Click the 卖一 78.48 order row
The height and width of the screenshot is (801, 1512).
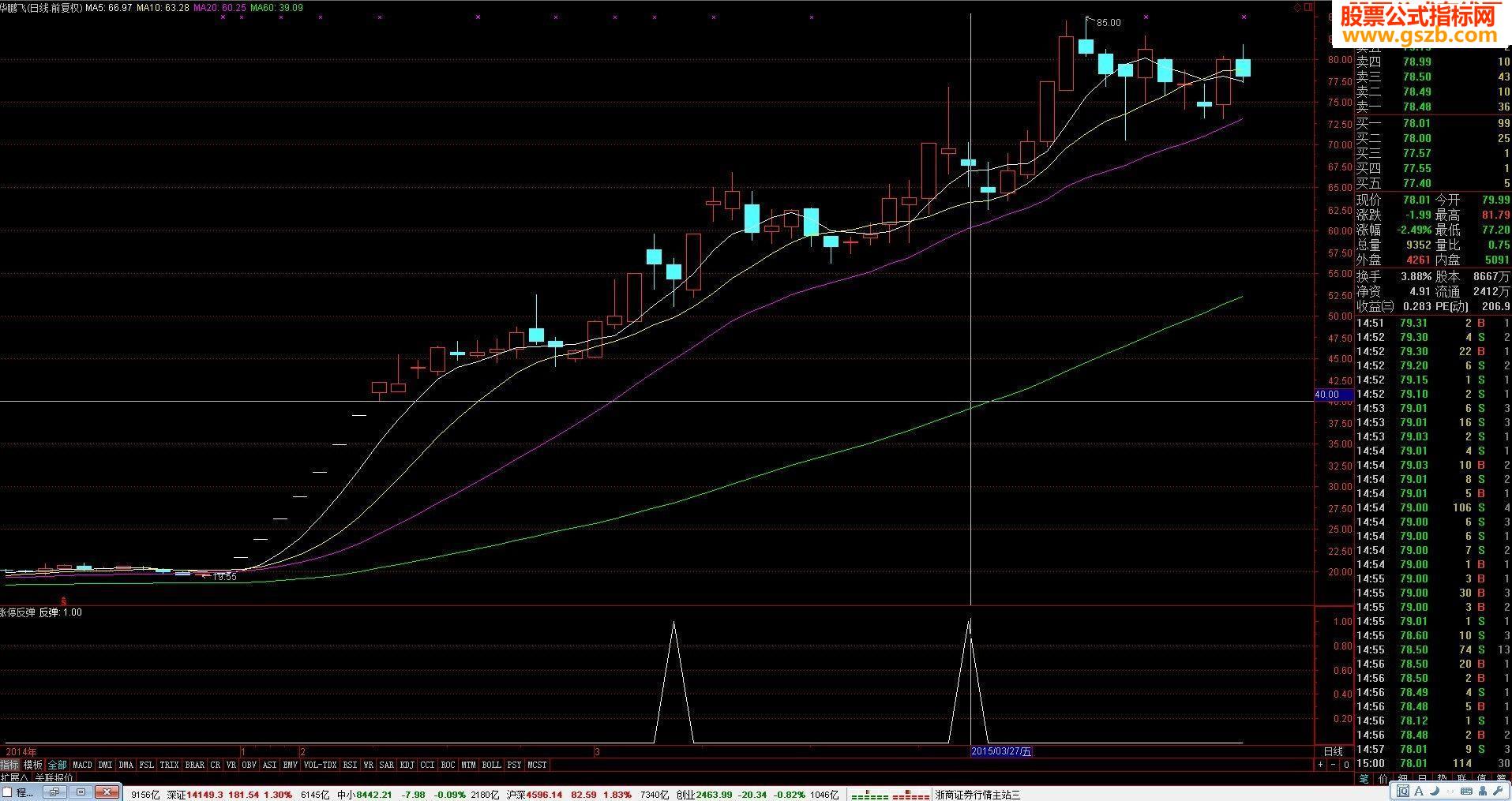(1433, 107)
